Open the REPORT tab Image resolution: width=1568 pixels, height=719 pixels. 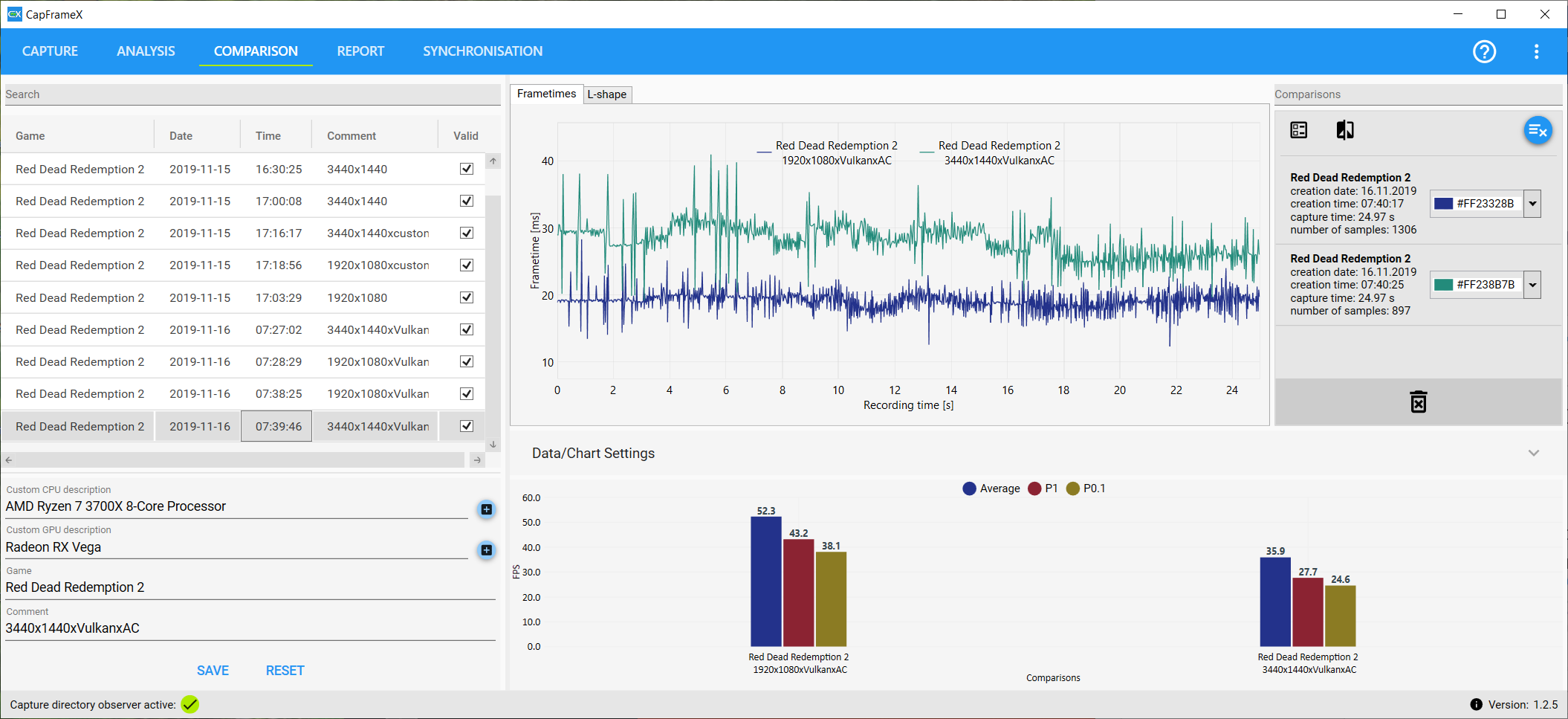click(x=360, y=51)
